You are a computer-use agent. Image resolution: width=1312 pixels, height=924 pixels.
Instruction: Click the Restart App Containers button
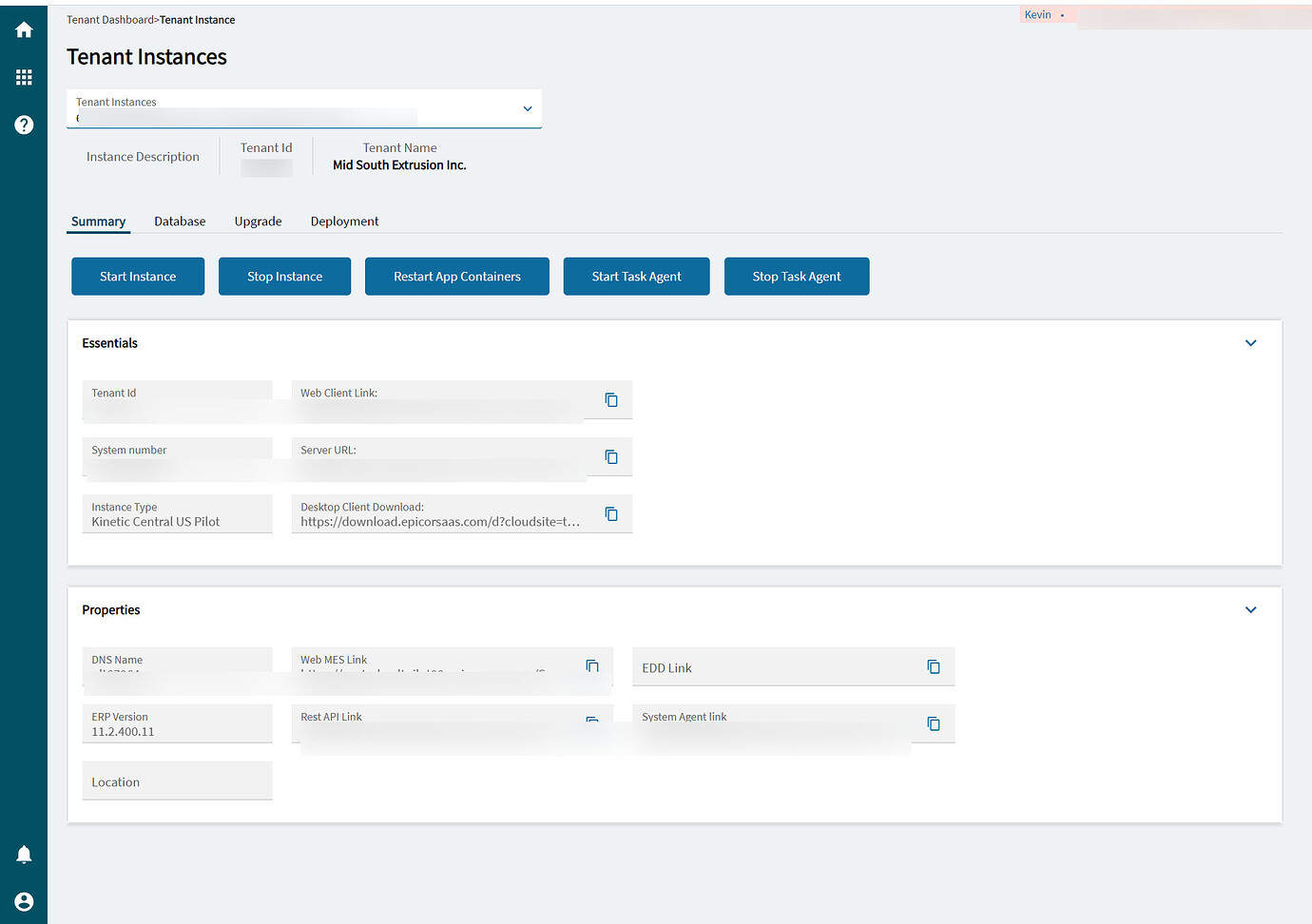456,276
